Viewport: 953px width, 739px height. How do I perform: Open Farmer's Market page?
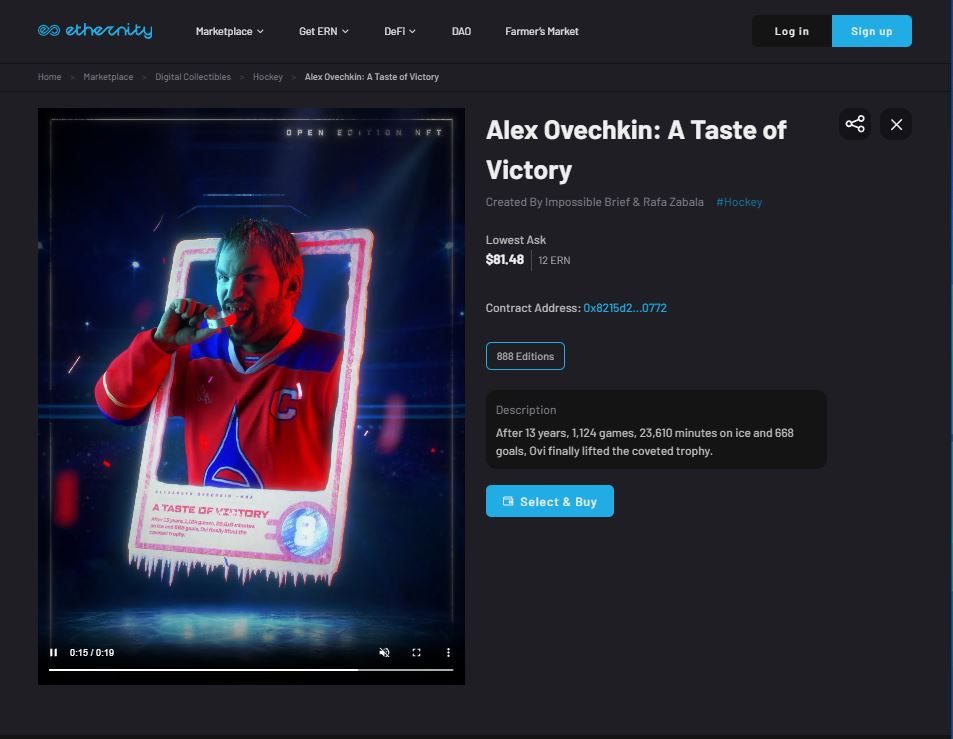coord(542,31)
